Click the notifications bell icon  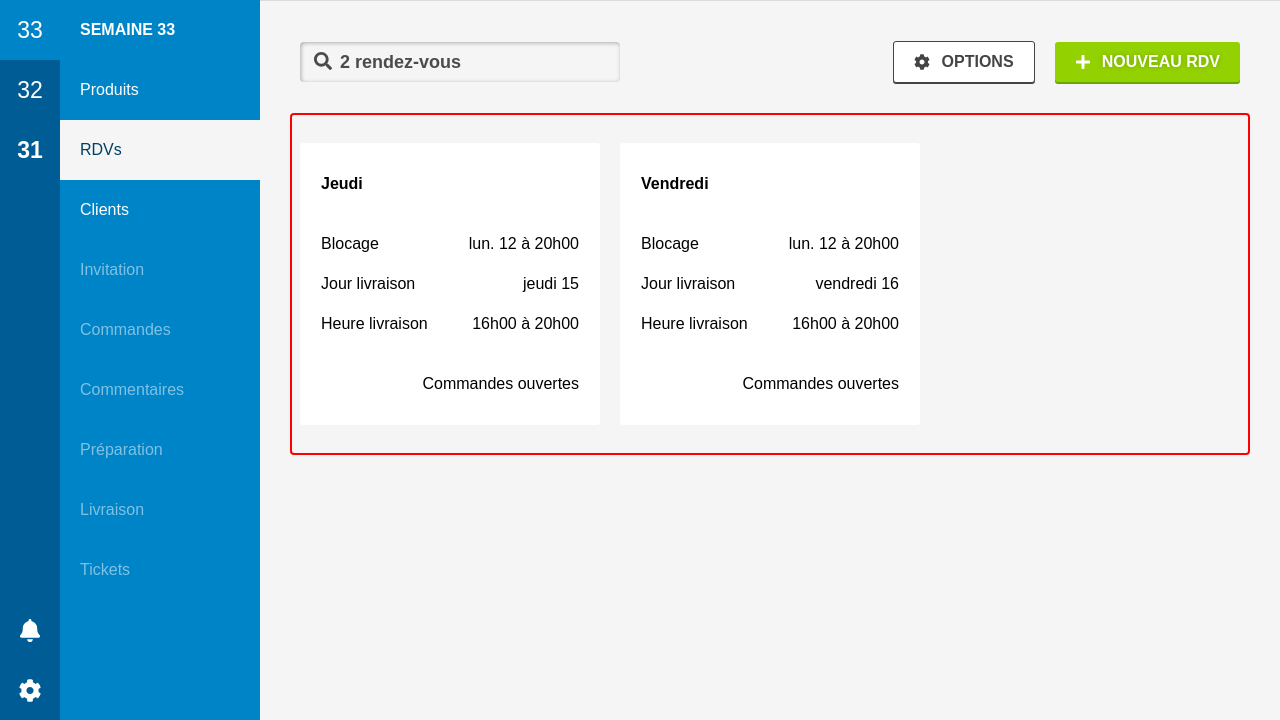pyautogui.click(x=30, y=630)
